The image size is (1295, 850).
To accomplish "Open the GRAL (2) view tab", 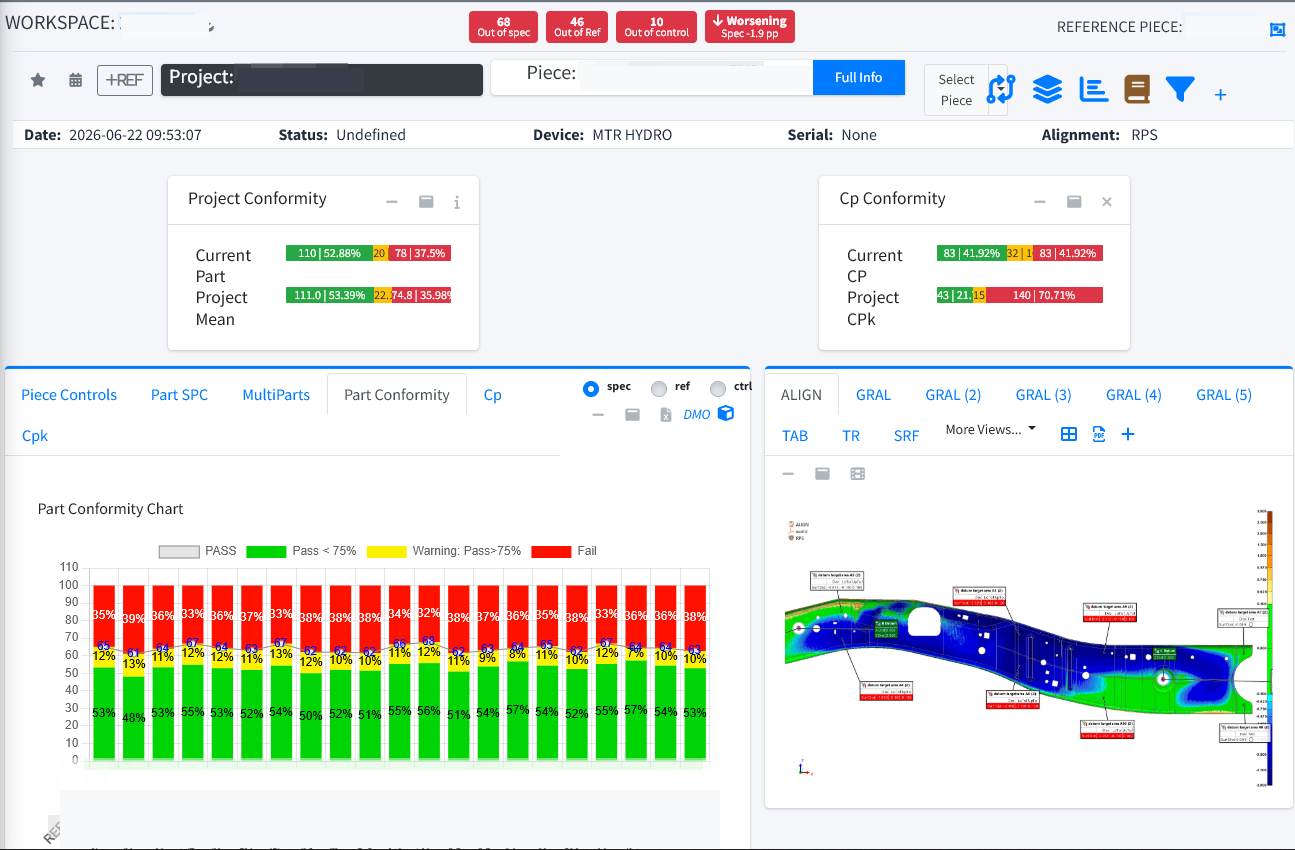I will (x=953, y=395).
